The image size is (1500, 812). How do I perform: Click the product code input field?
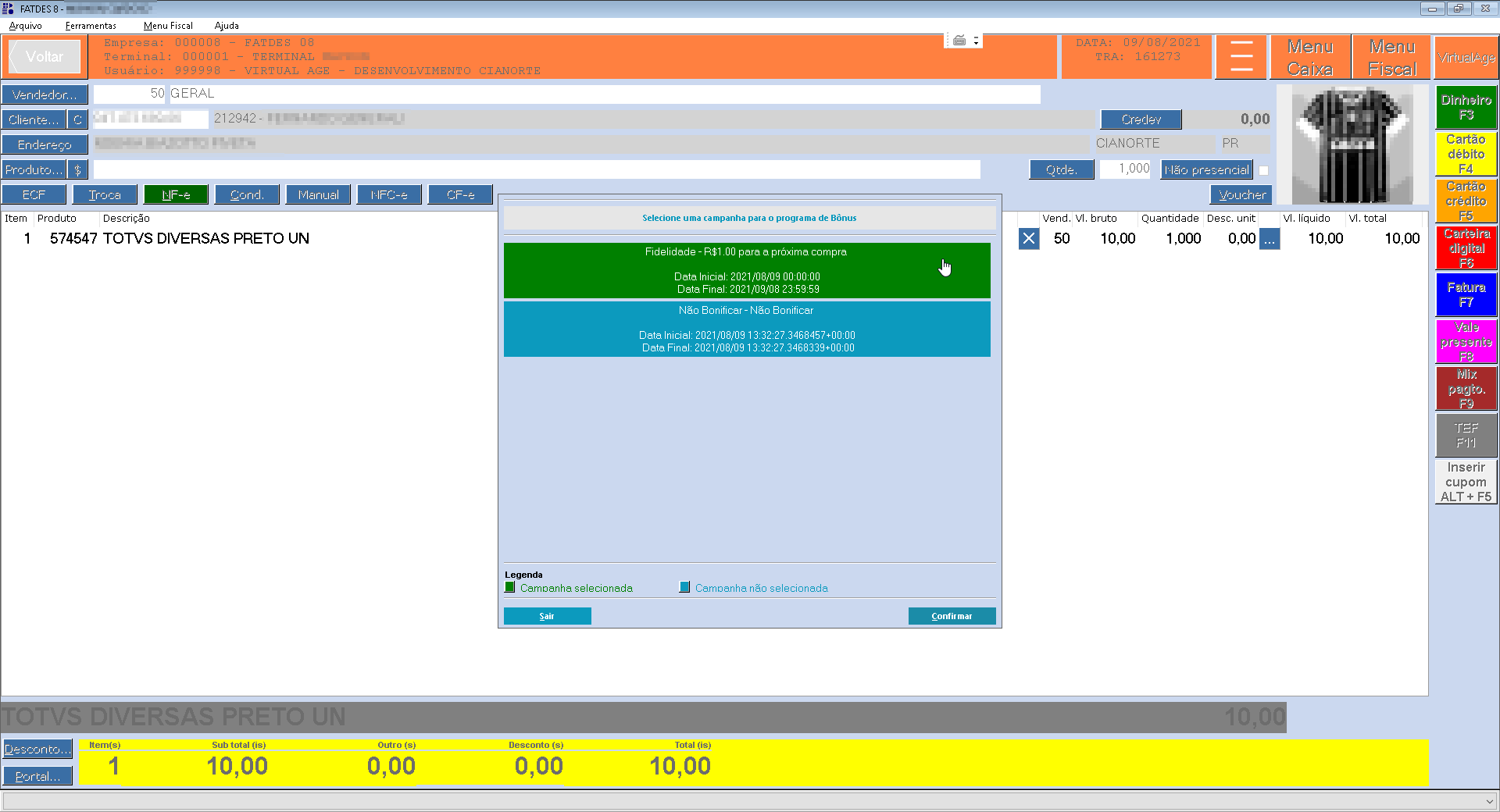[x=537, y=169]
